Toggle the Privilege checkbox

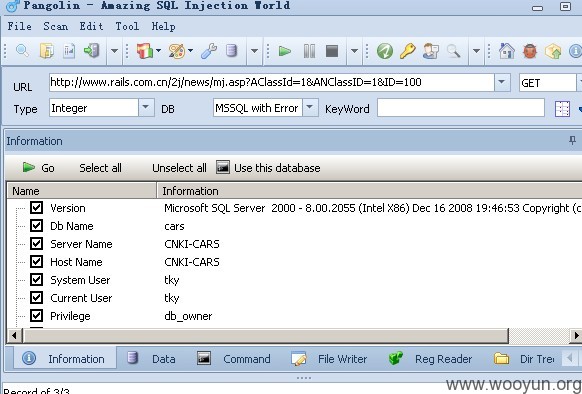pos(36,315)
